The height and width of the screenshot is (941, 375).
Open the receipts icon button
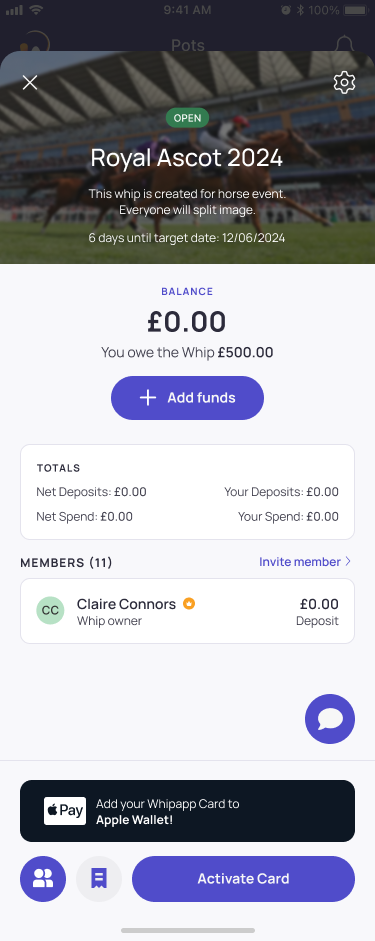(x=99, y=879)
